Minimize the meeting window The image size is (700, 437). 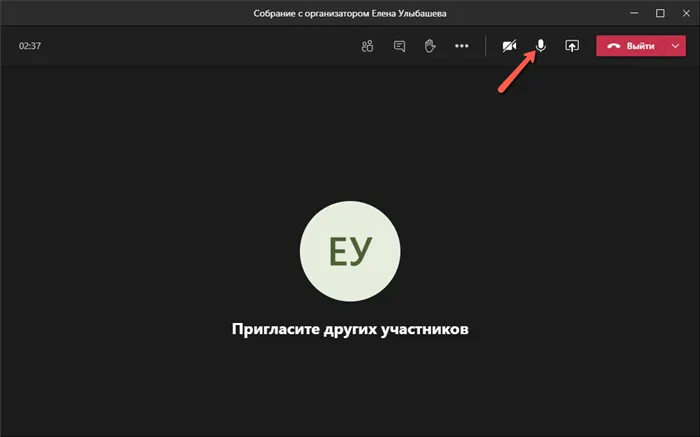[x=634, y=13]
